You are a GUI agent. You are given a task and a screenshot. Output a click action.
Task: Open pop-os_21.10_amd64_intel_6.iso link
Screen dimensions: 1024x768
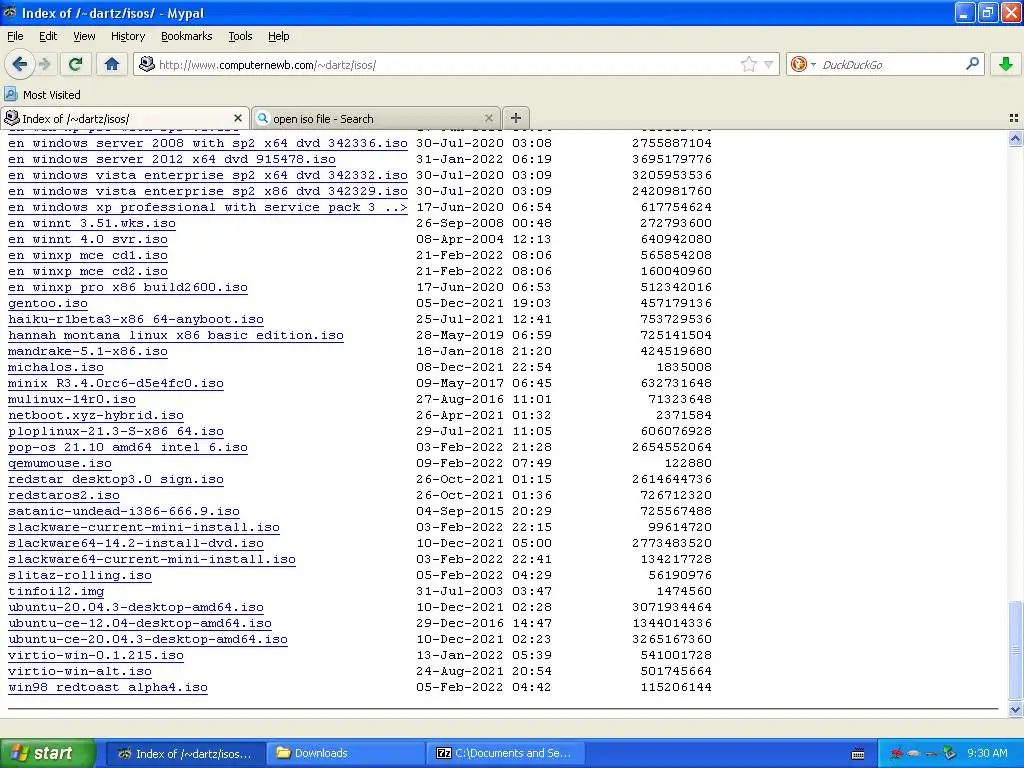(128, 447)
